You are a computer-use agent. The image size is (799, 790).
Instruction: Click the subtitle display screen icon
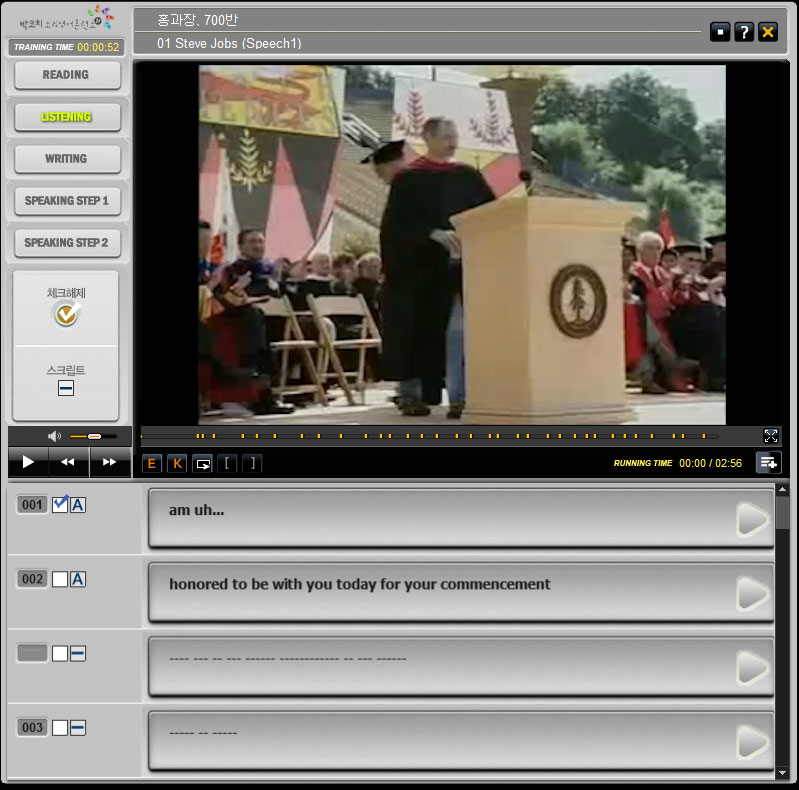(202, 463)
